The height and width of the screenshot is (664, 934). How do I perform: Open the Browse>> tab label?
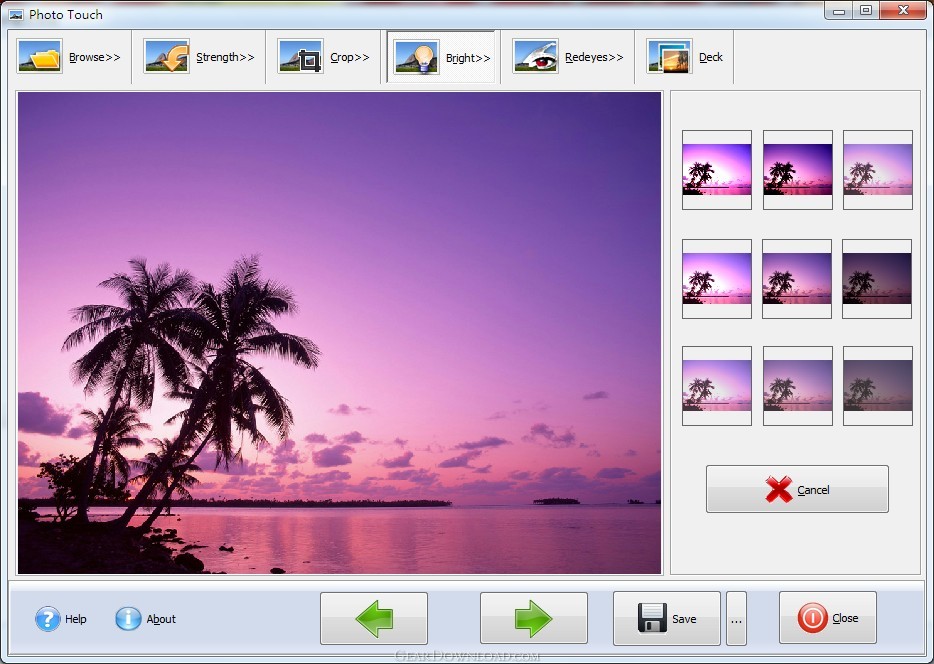(x=95, y=57)
